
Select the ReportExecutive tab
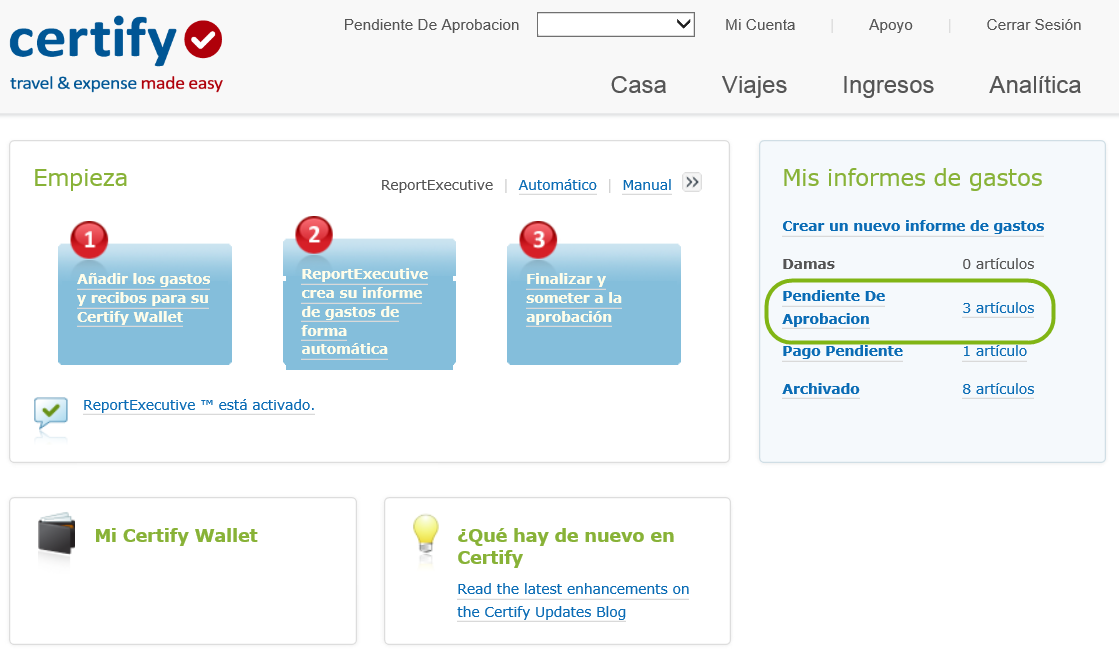point(437,185)
